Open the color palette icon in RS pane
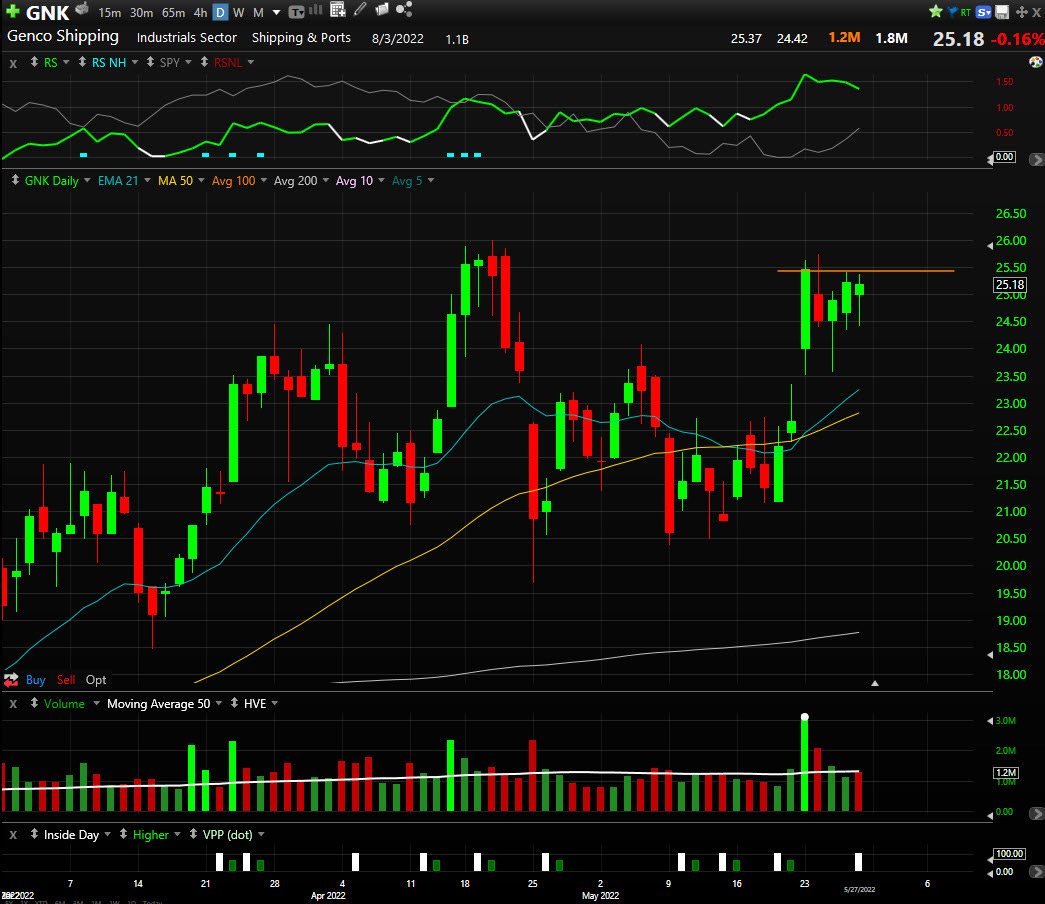 pyautogui.click(x=1036, y=62)
